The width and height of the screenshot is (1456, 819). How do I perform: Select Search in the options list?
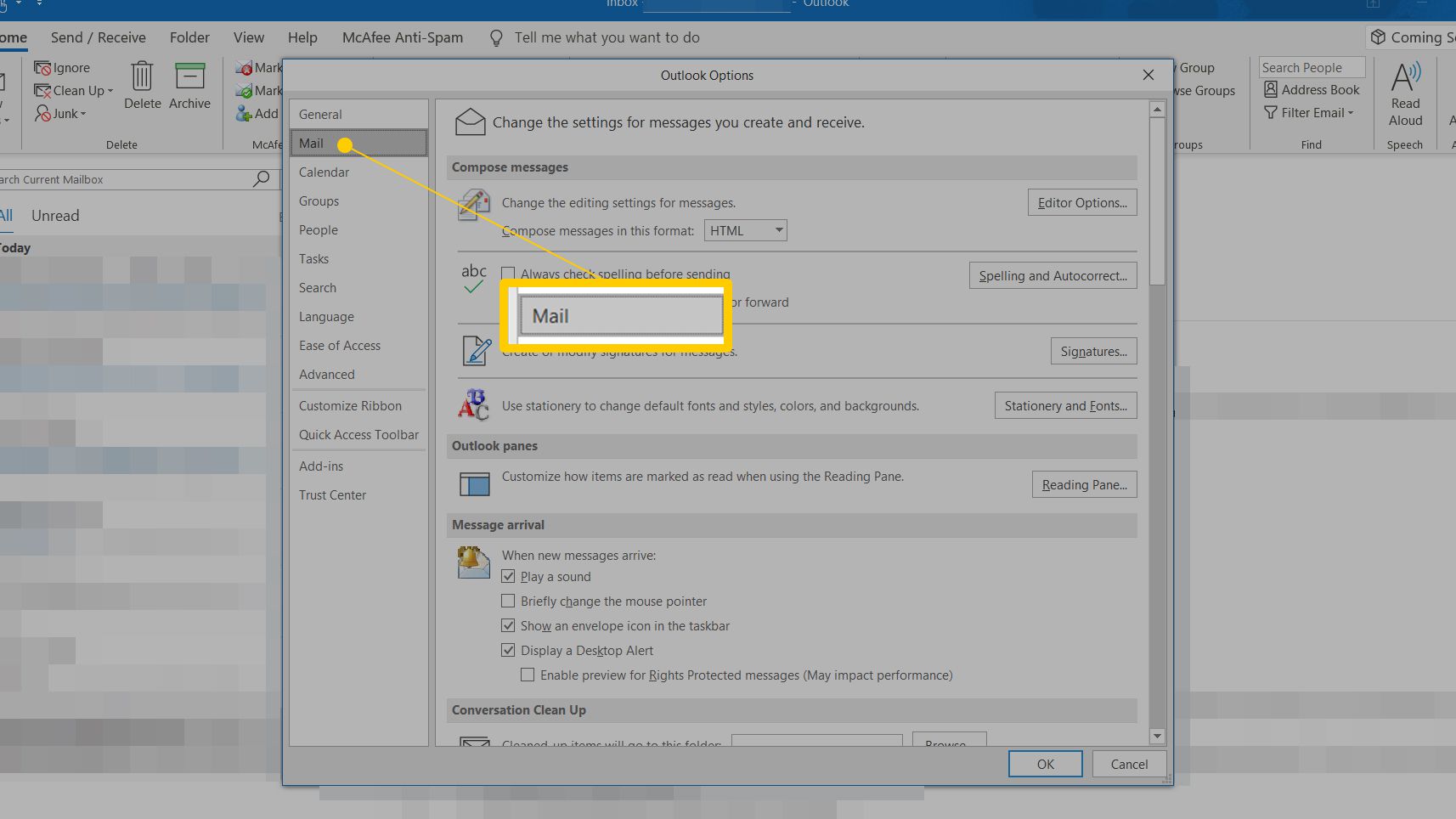click(358, 288)
